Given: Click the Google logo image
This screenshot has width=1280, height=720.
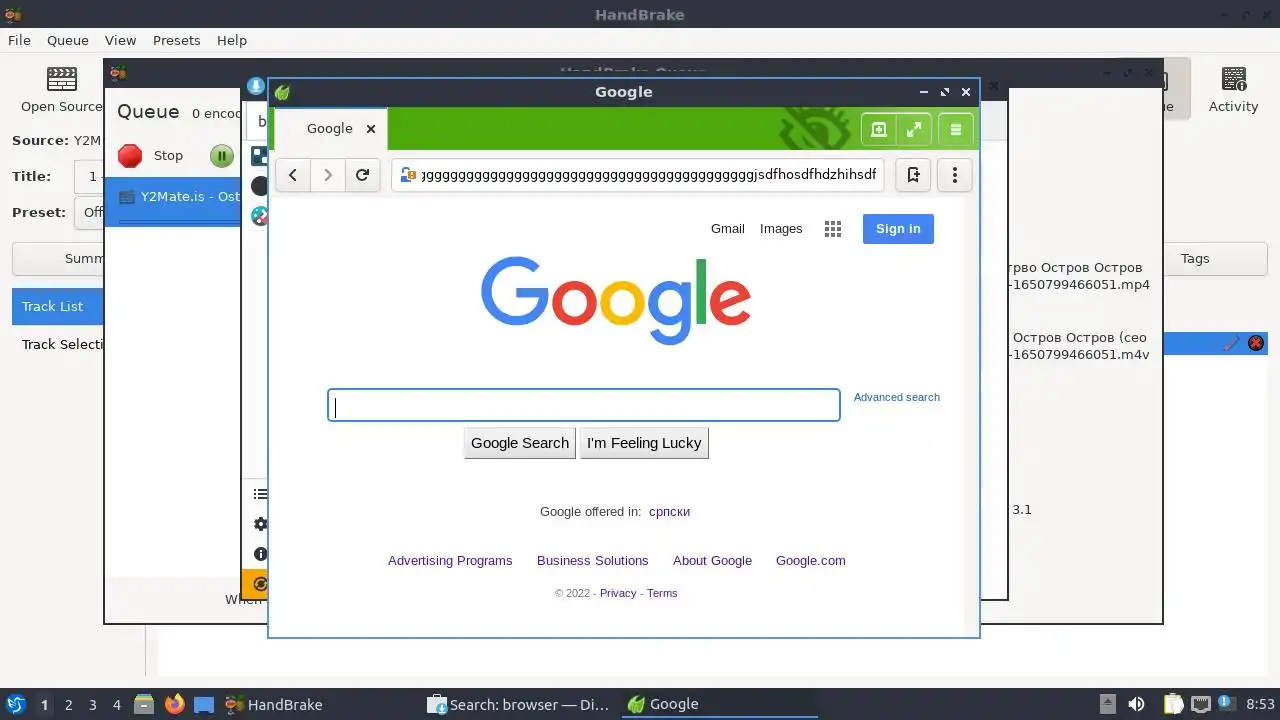Looking at the screenshot, I should coord(616,300).
